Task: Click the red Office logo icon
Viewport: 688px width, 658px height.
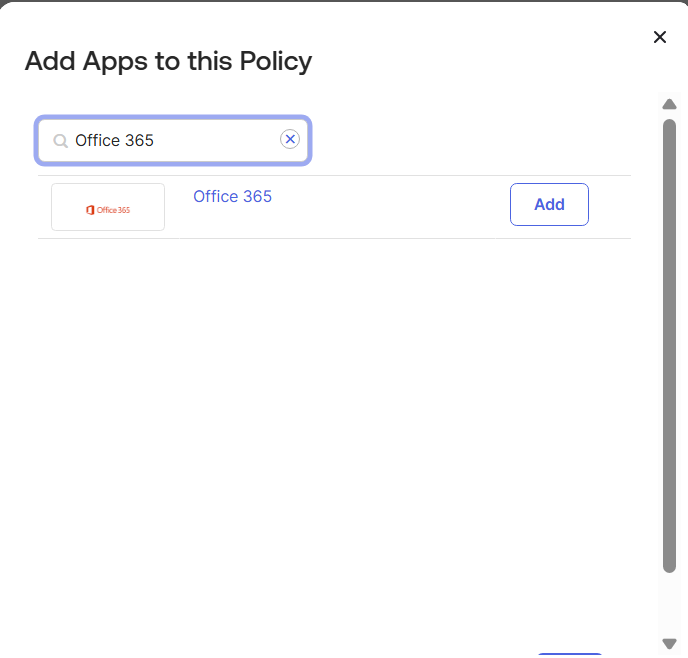Action: 91,210
